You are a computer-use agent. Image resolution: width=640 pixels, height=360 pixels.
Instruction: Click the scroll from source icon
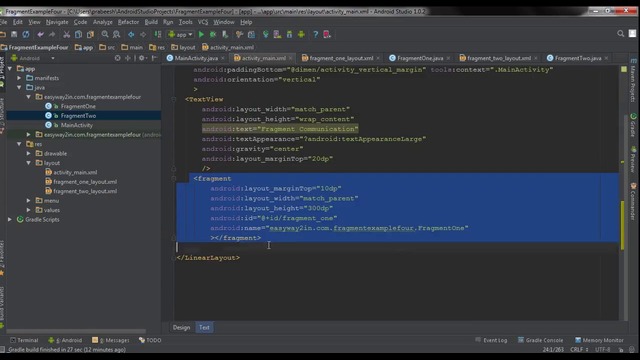pos(118,58)
